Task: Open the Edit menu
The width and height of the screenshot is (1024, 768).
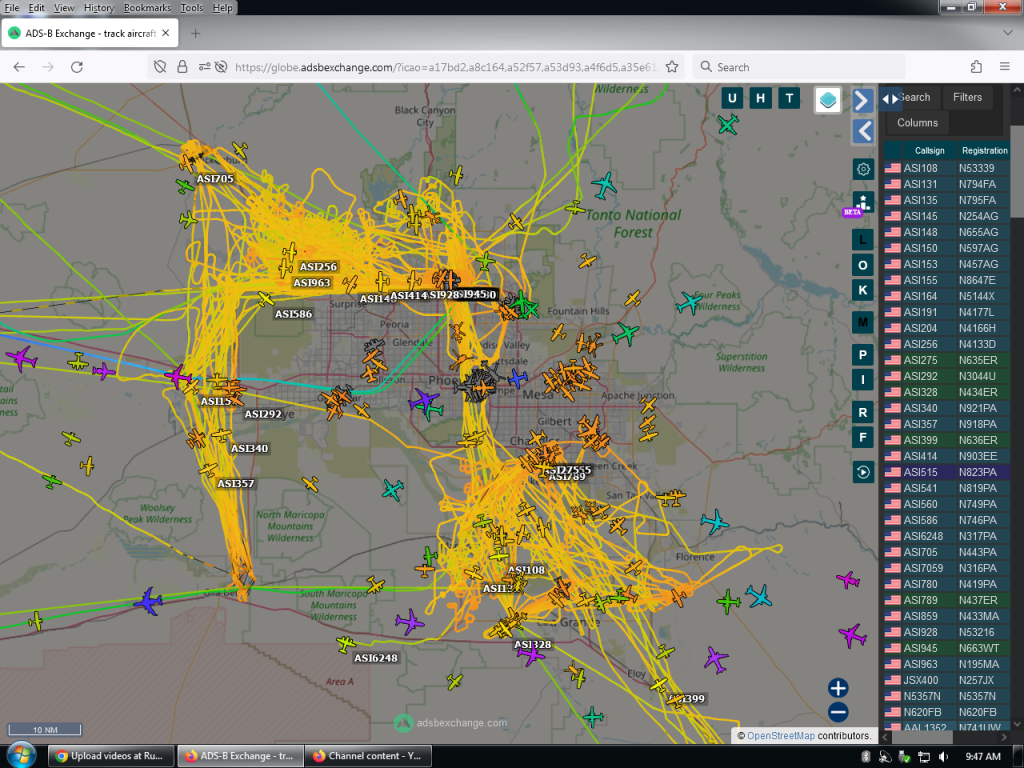Action: (37, 8)
